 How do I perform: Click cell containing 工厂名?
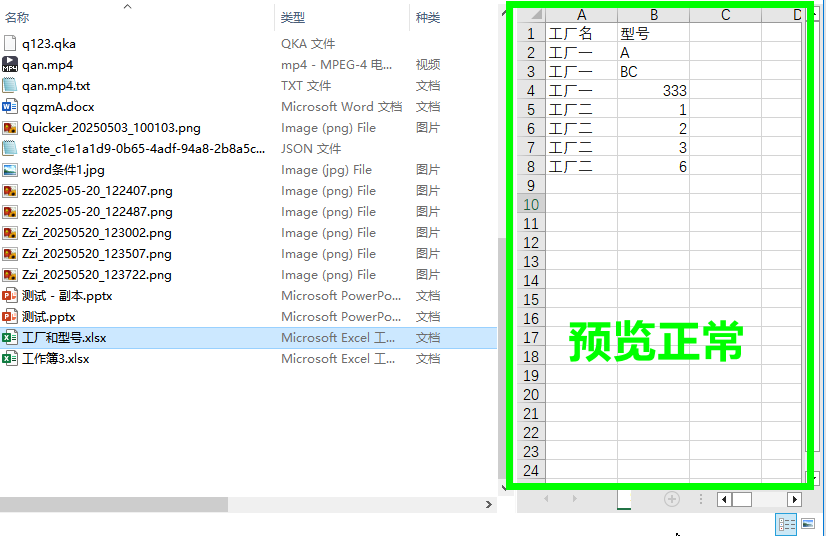(582, 34)
